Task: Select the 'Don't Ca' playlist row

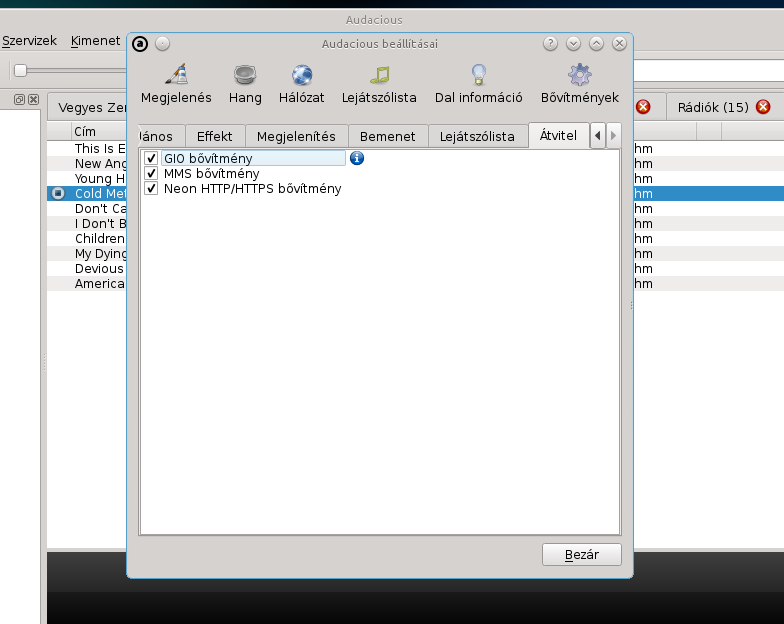Action: click(87, 208)
